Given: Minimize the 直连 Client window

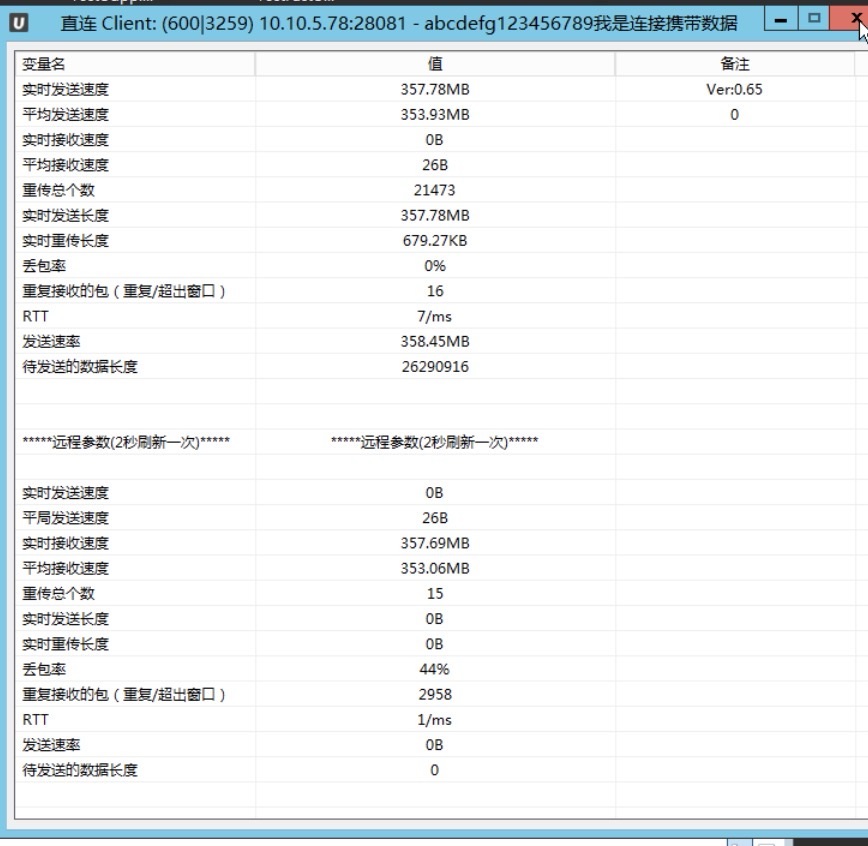Looking at the screenshot, I should [x=780, y=19].
